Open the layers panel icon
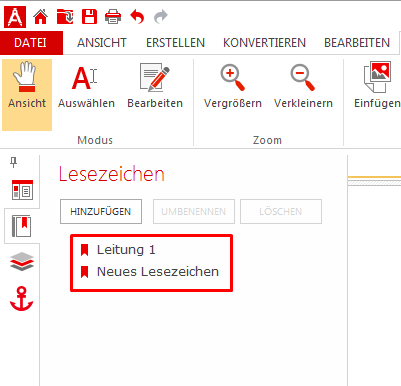The image size is (401, 386). tap(22, 262)
